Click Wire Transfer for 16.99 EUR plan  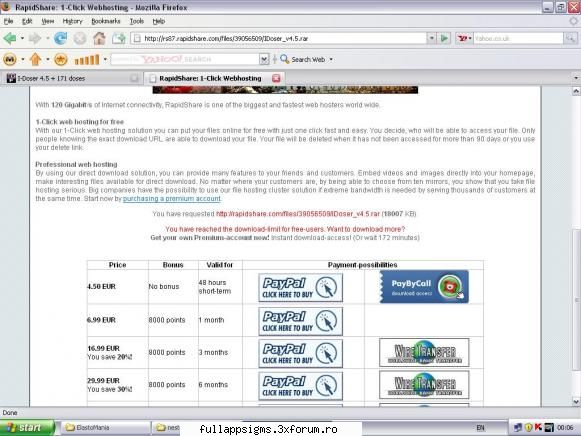tap(424, 352)
